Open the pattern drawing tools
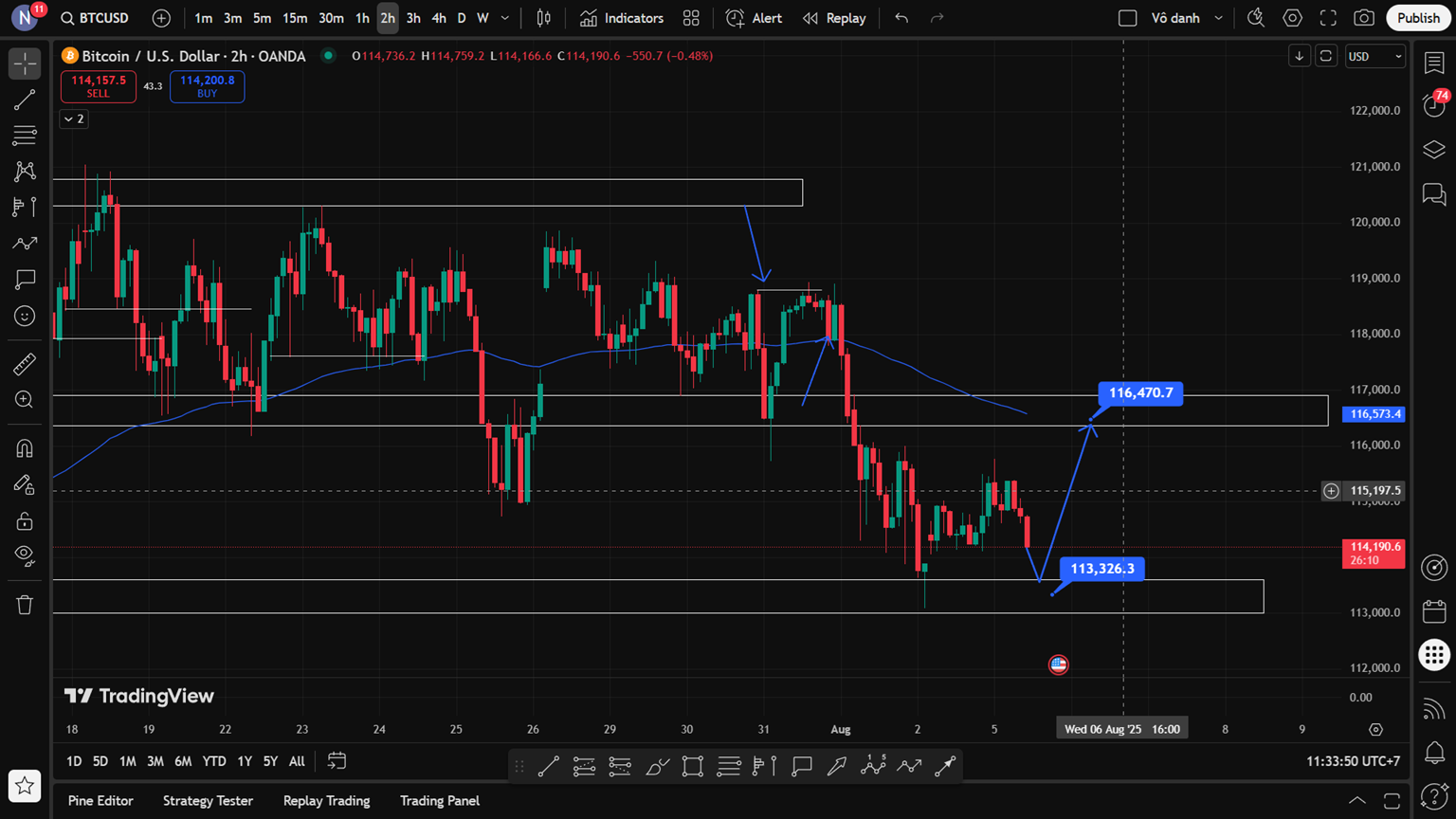The width and height of the screenshot is (1456, 819). 25,172
